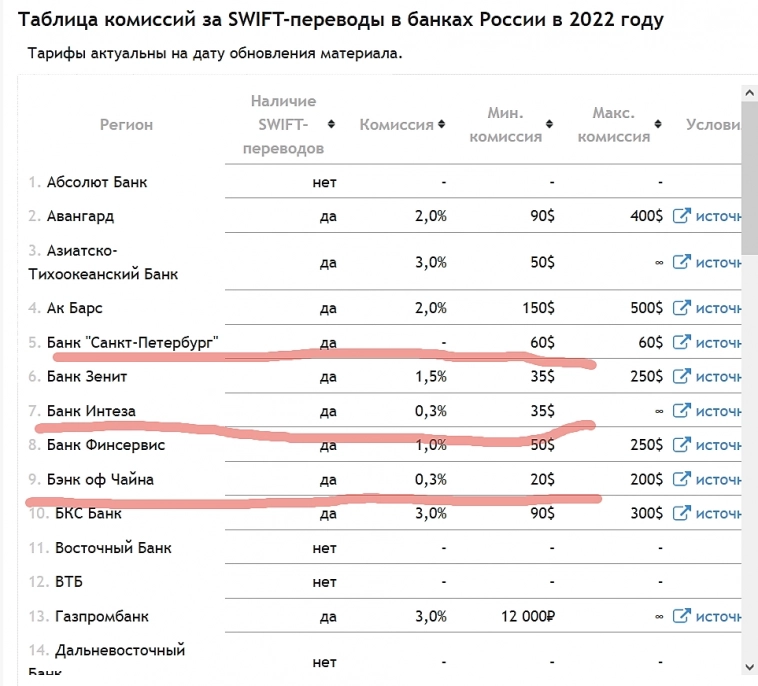Sort by Комиссия column arrows
Viewport: 758px width, 686px height.
[x=441, y=124]
